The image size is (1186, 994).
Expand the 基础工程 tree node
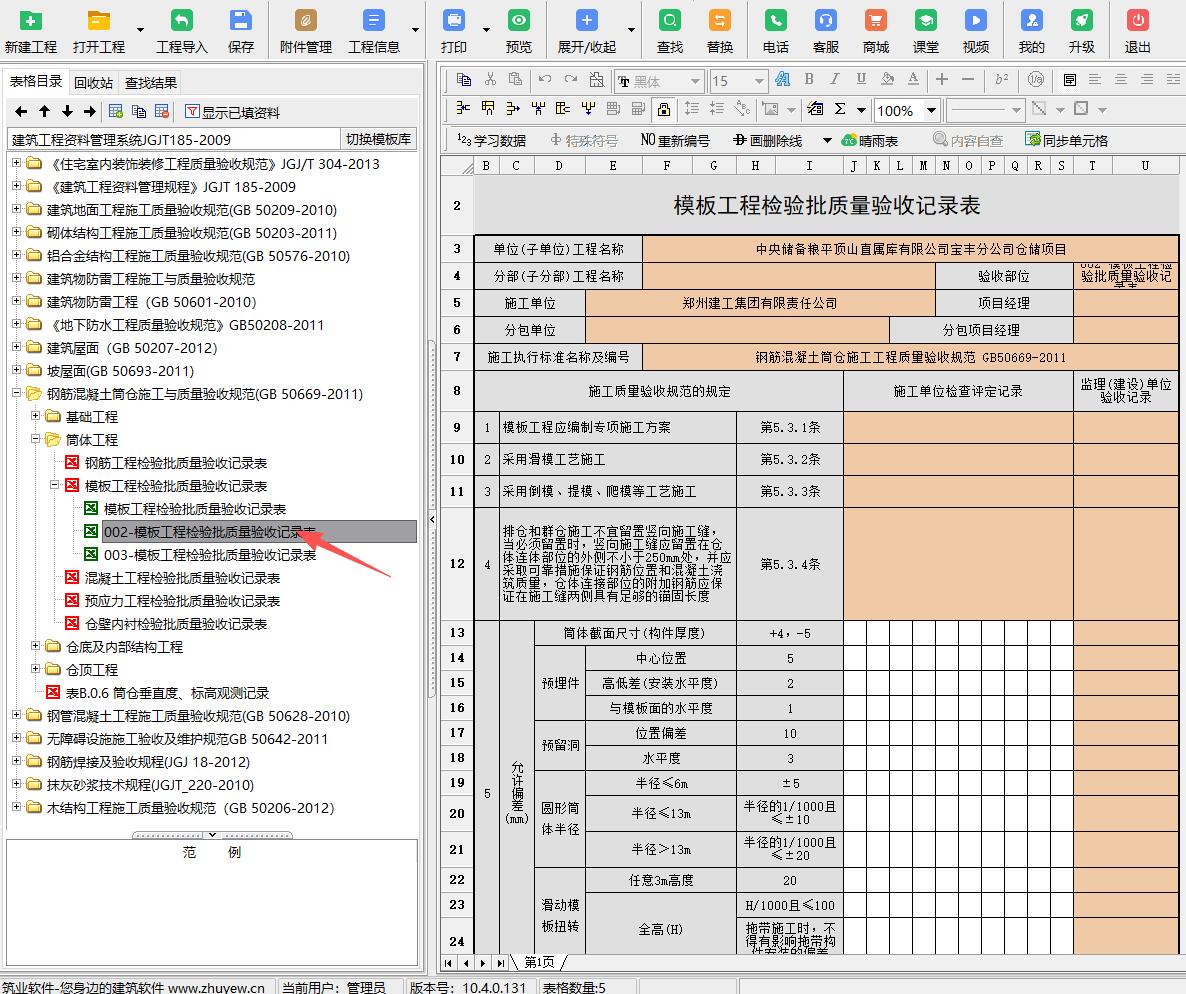click(x=35, y=416)
